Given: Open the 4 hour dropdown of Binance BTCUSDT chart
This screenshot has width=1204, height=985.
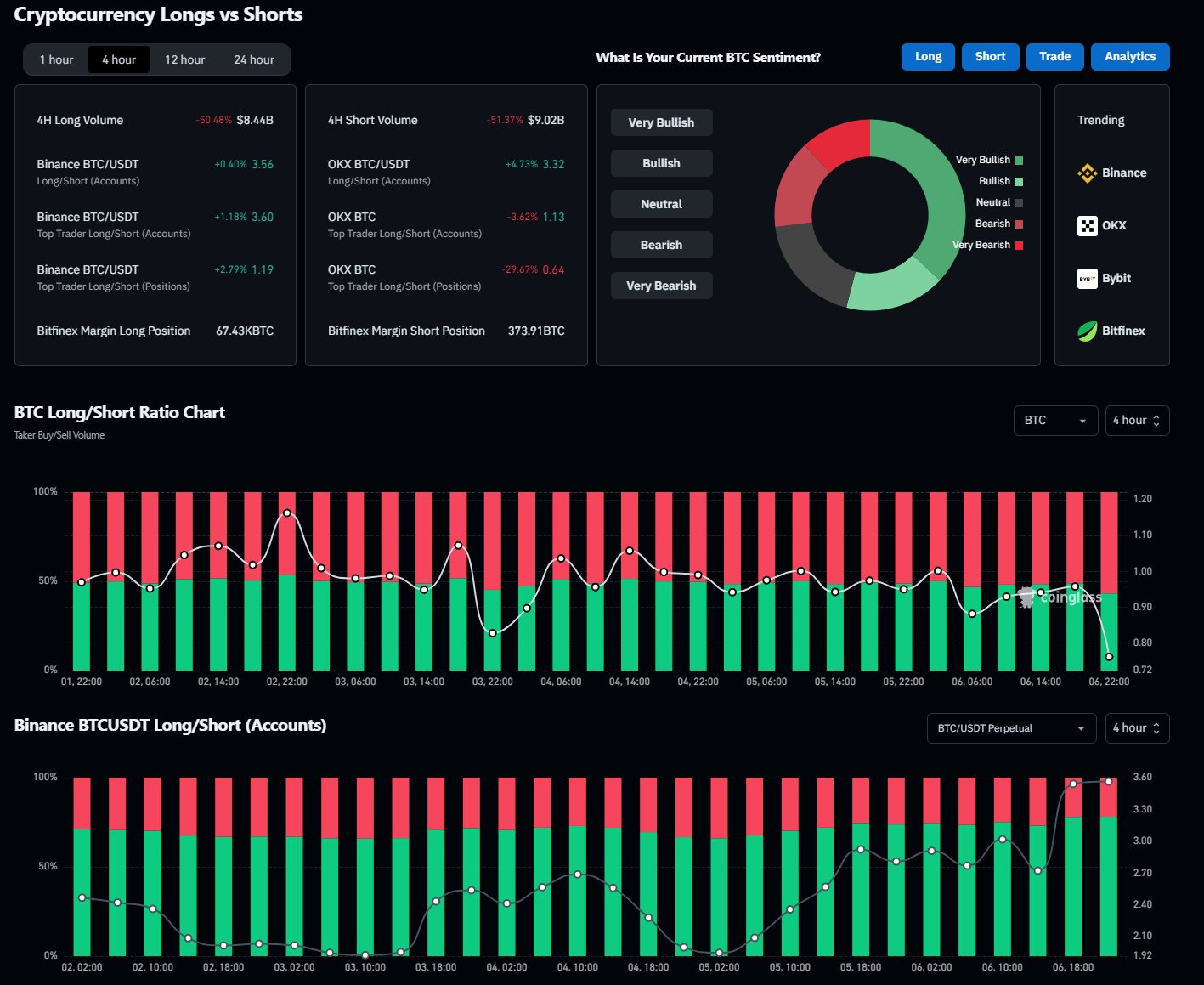Looking at the screenshot, I should 1137,728.
